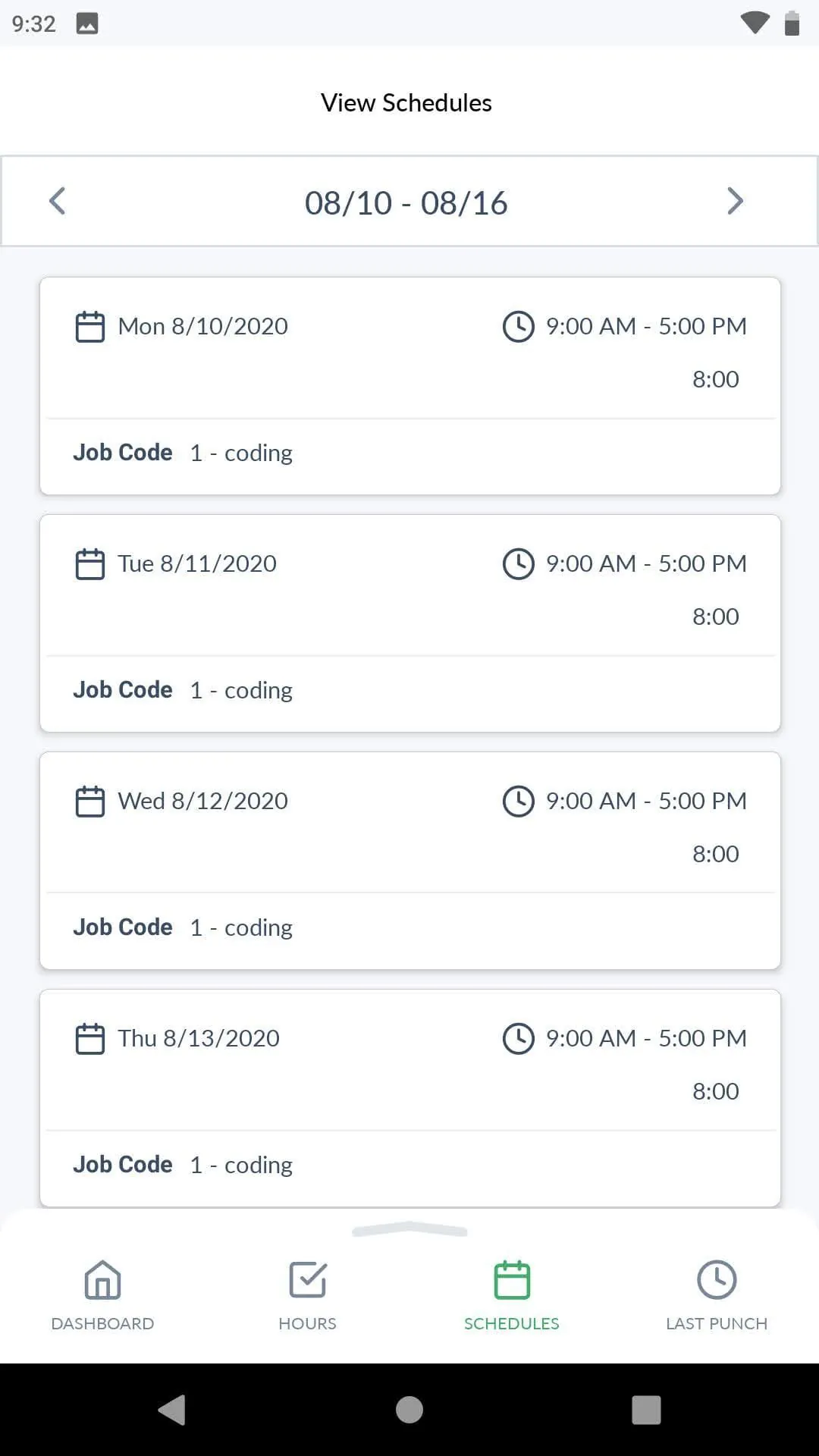819x1456 pixels.
Task: Tap the calendar icon beside Wed 8/12/2020
Action: coord(90,802)
